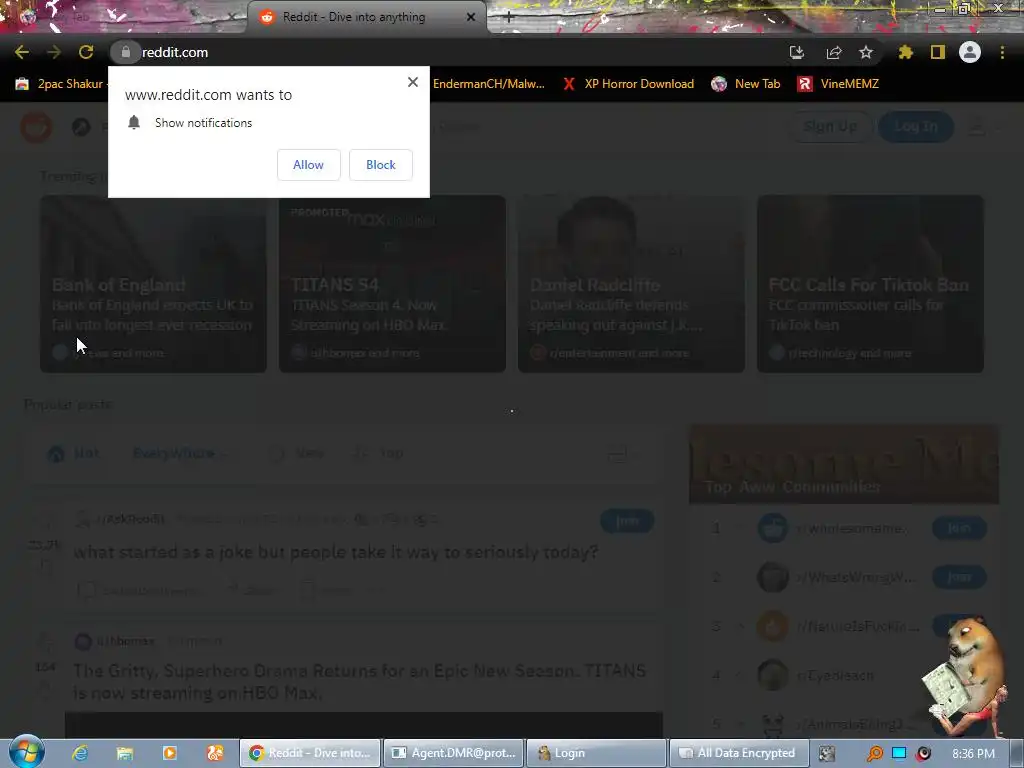Open the 2pac Shakur bookmark
This screenshot has height=768, width=1024.
pyautogui.click(x=60, y=84)
